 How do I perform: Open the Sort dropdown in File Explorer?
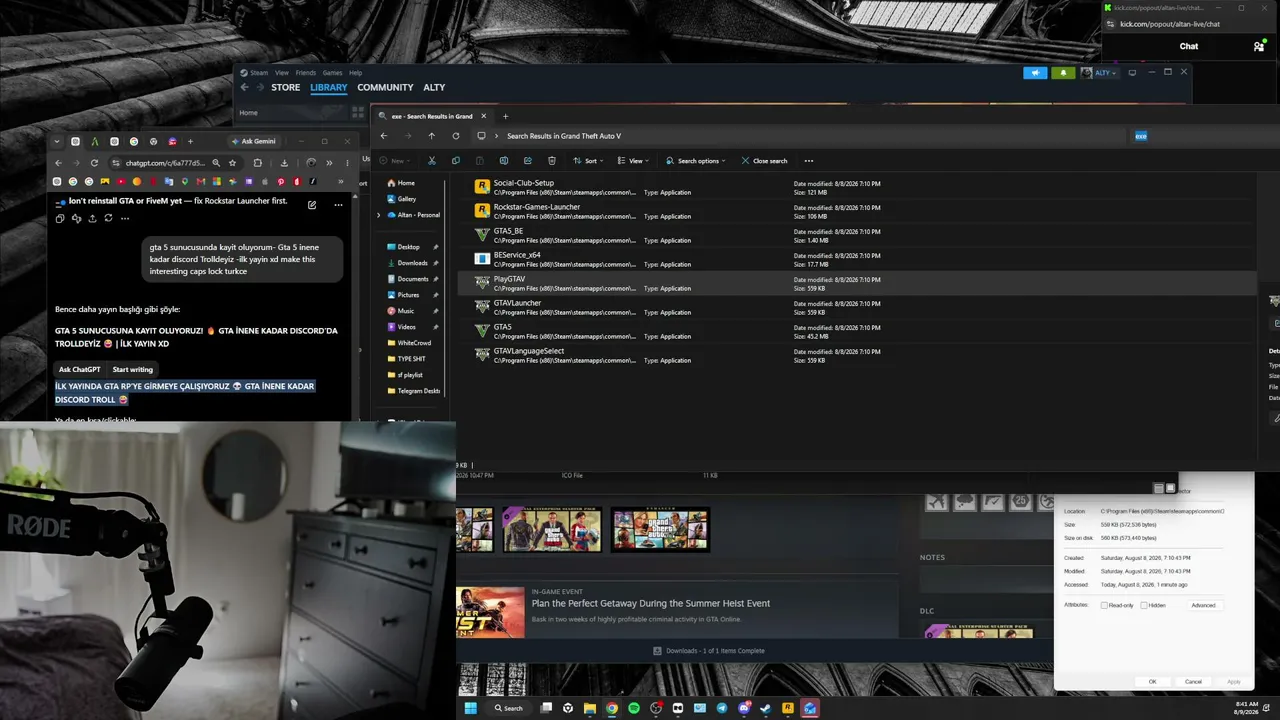[x=589, y=160]
